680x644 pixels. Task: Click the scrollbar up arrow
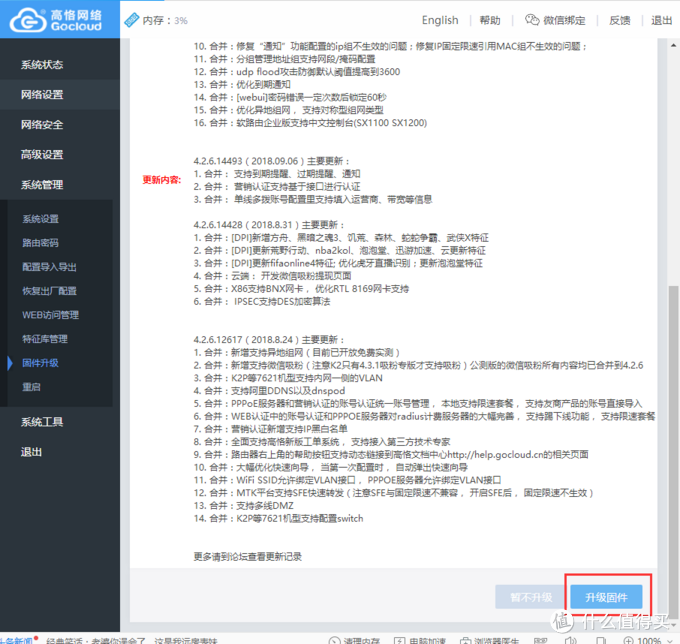pos(673,45)
